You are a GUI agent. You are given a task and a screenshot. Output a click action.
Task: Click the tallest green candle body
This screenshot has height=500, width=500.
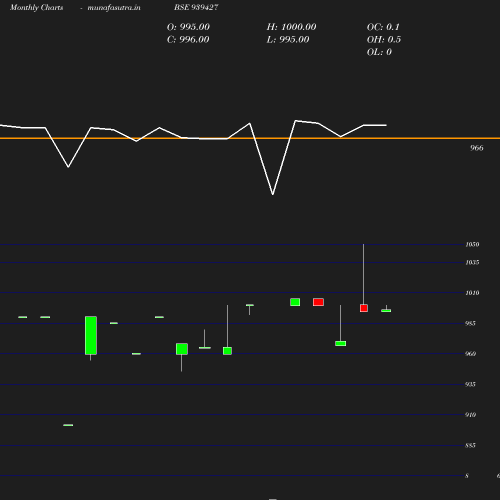click(x=91, y=335)
